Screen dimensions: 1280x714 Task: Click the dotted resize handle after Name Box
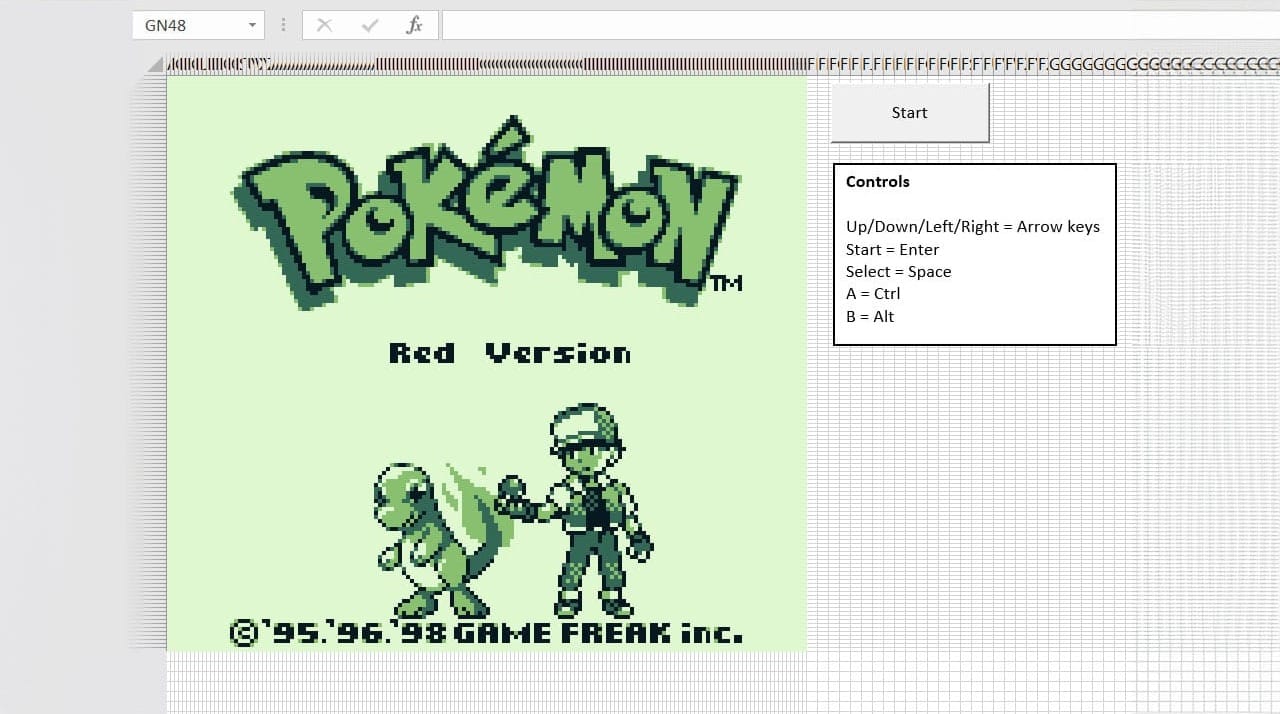[283, 25]
